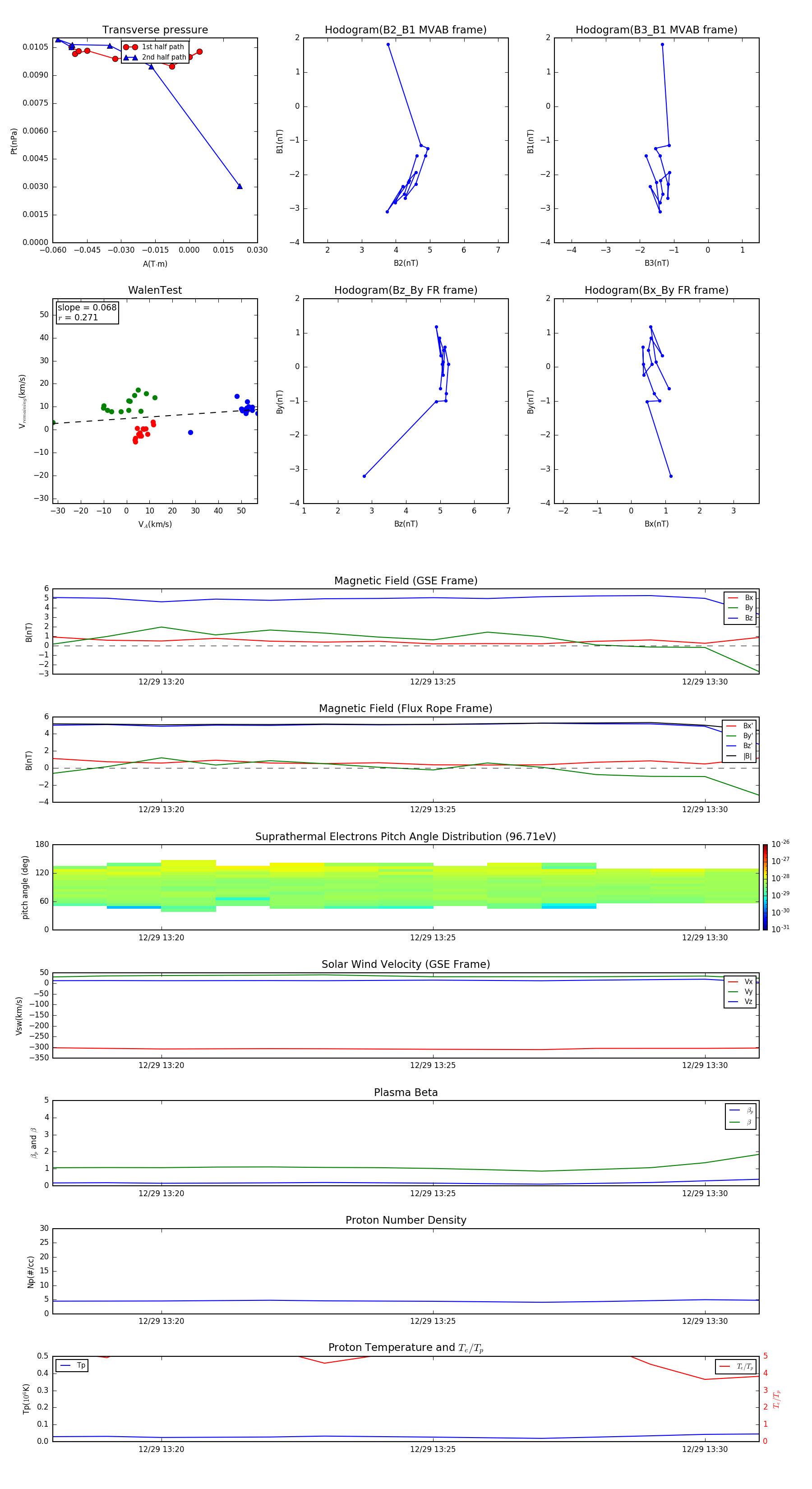Screen dimensions: 812x1489
Task: Click the 'Plasma Beta' plot title
Action: point(406,1093)
